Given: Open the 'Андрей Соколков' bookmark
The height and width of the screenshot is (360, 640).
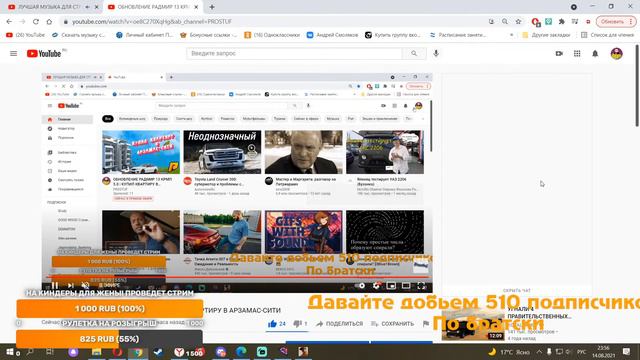Looking at the screenshot, I should point(332,35).
